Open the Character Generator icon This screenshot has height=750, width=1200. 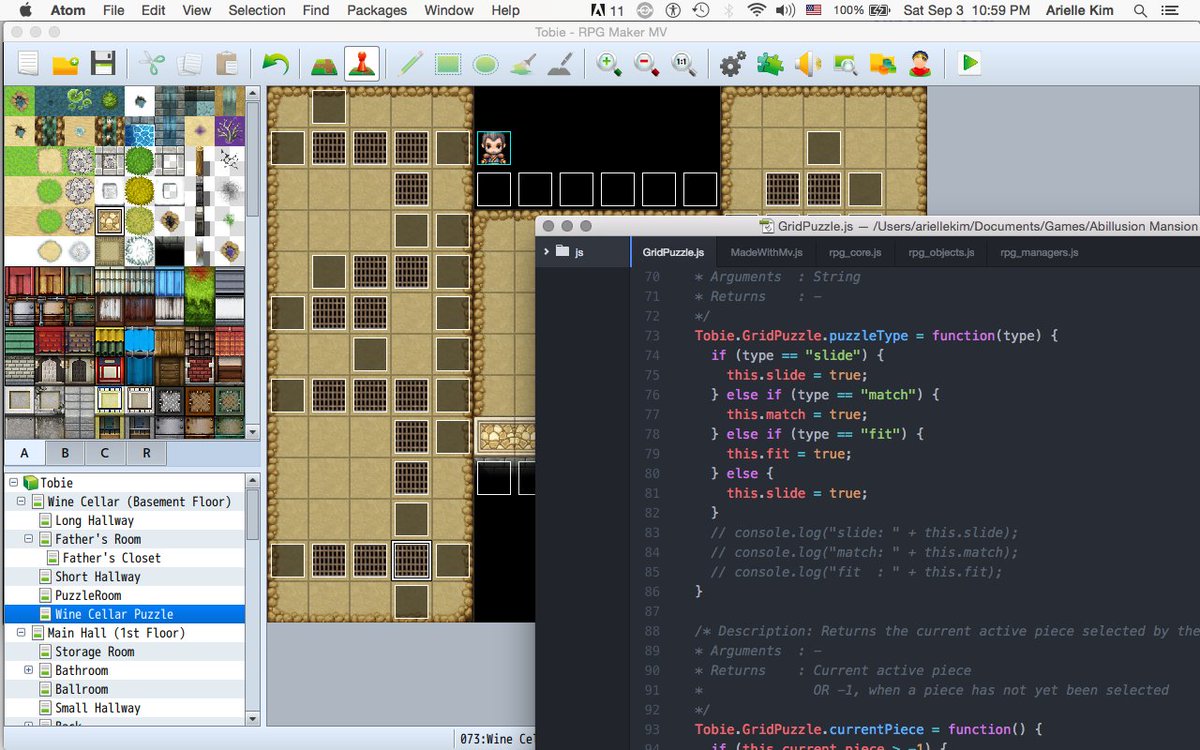click(x=921, y=64)
